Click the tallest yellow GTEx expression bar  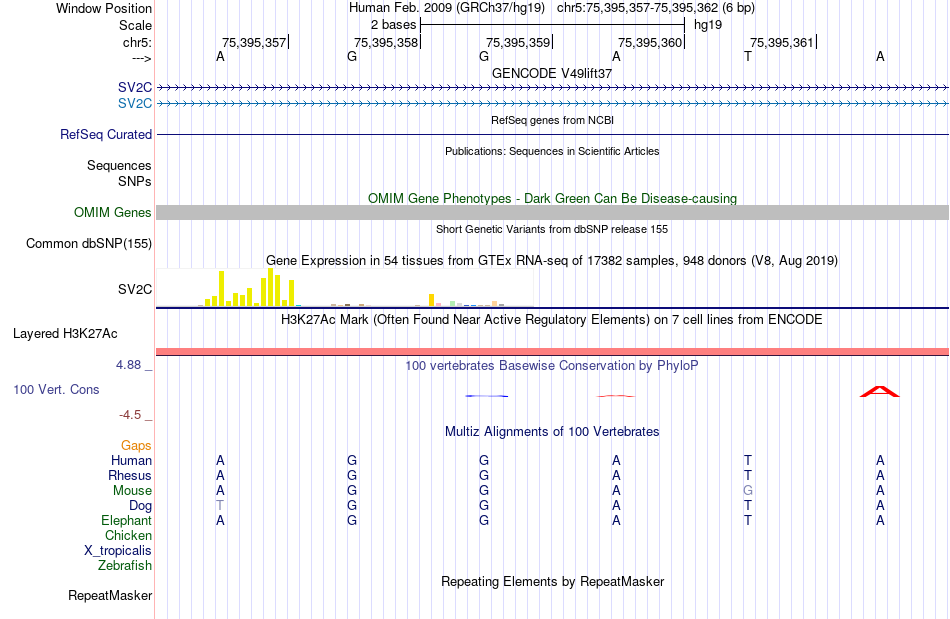[271, 287]
